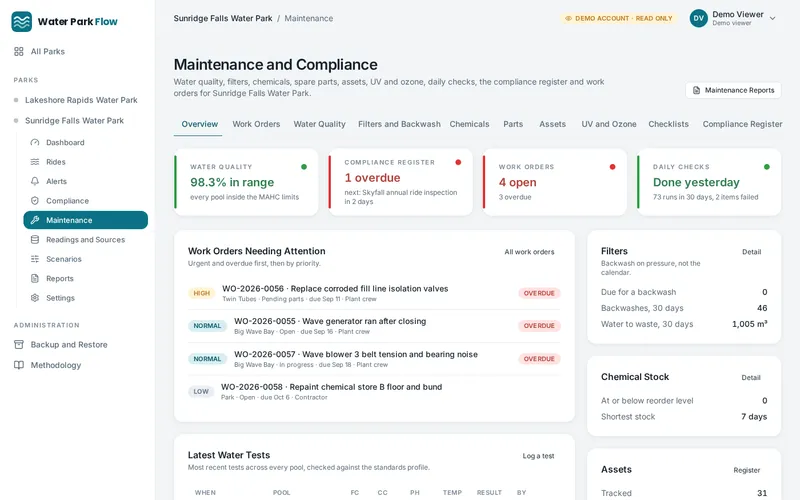The height and width of the screenshot is (500, 800).
Task: Open the Water Quality summary card
Action: 246,182
